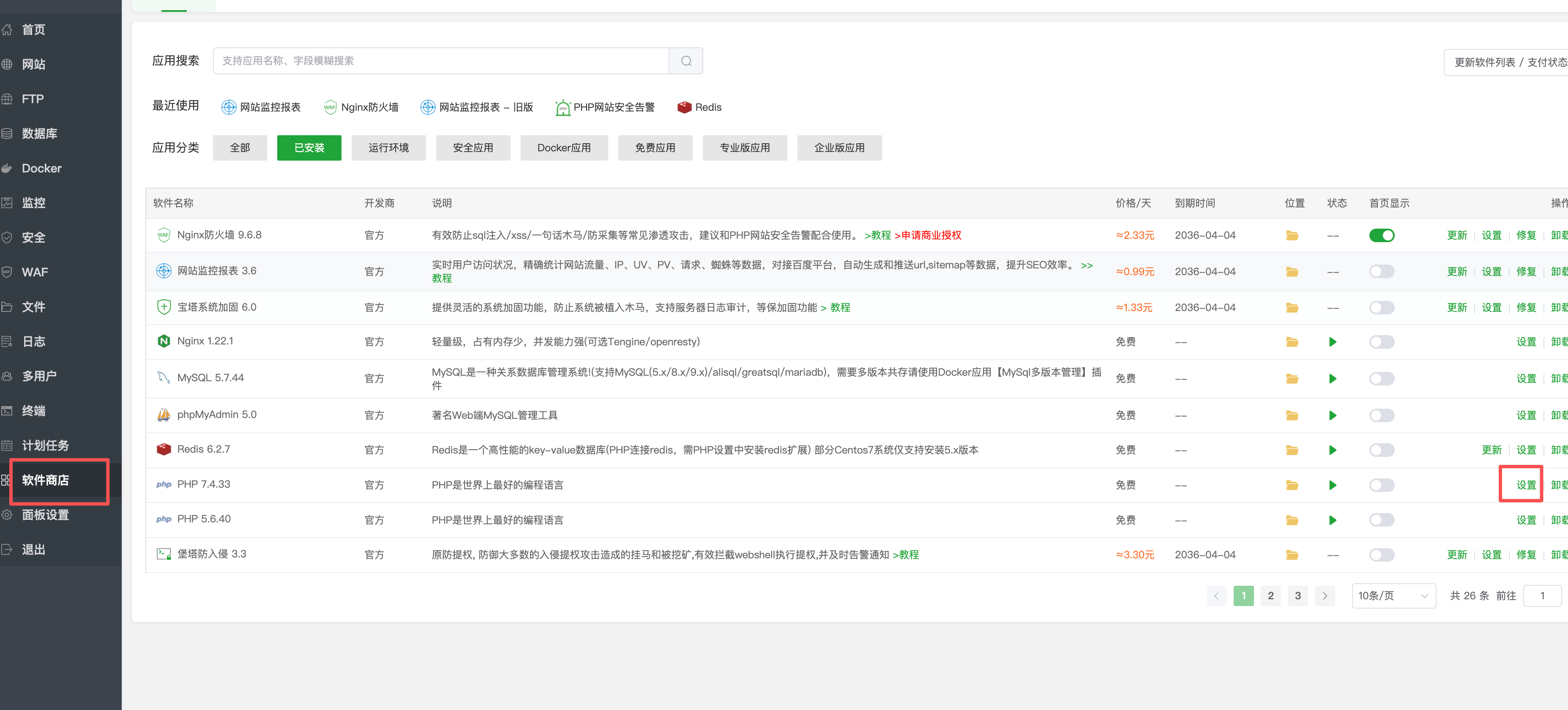
Task: Enable homepage display for Redis 6.2.7
Action: coord(1381,450)
